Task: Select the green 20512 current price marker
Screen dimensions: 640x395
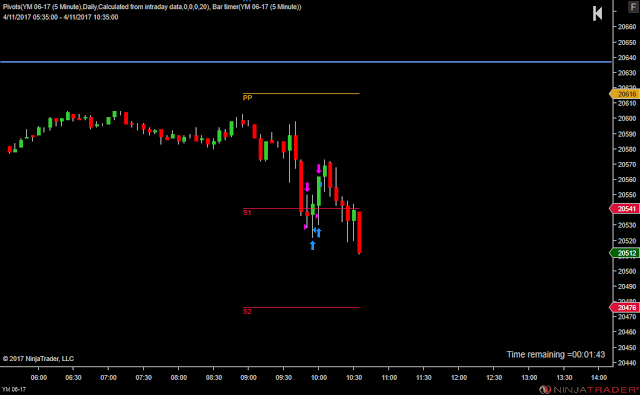Action: click(625, 253)
